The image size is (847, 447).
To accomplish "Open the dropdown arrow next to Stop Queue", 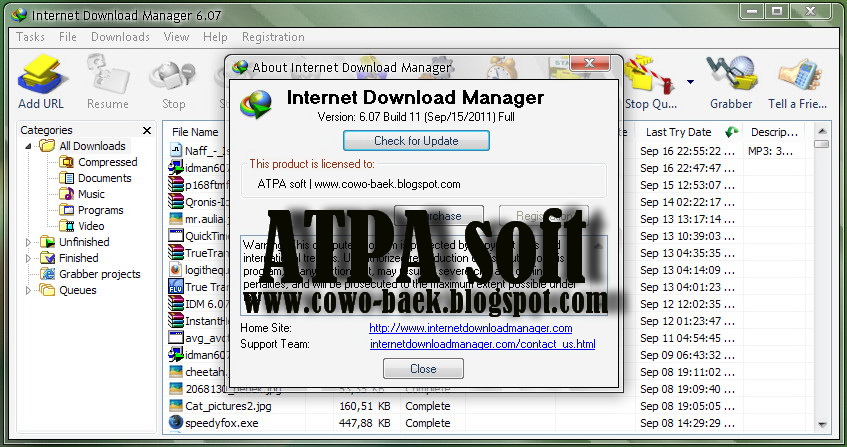I will coord(690,82).
